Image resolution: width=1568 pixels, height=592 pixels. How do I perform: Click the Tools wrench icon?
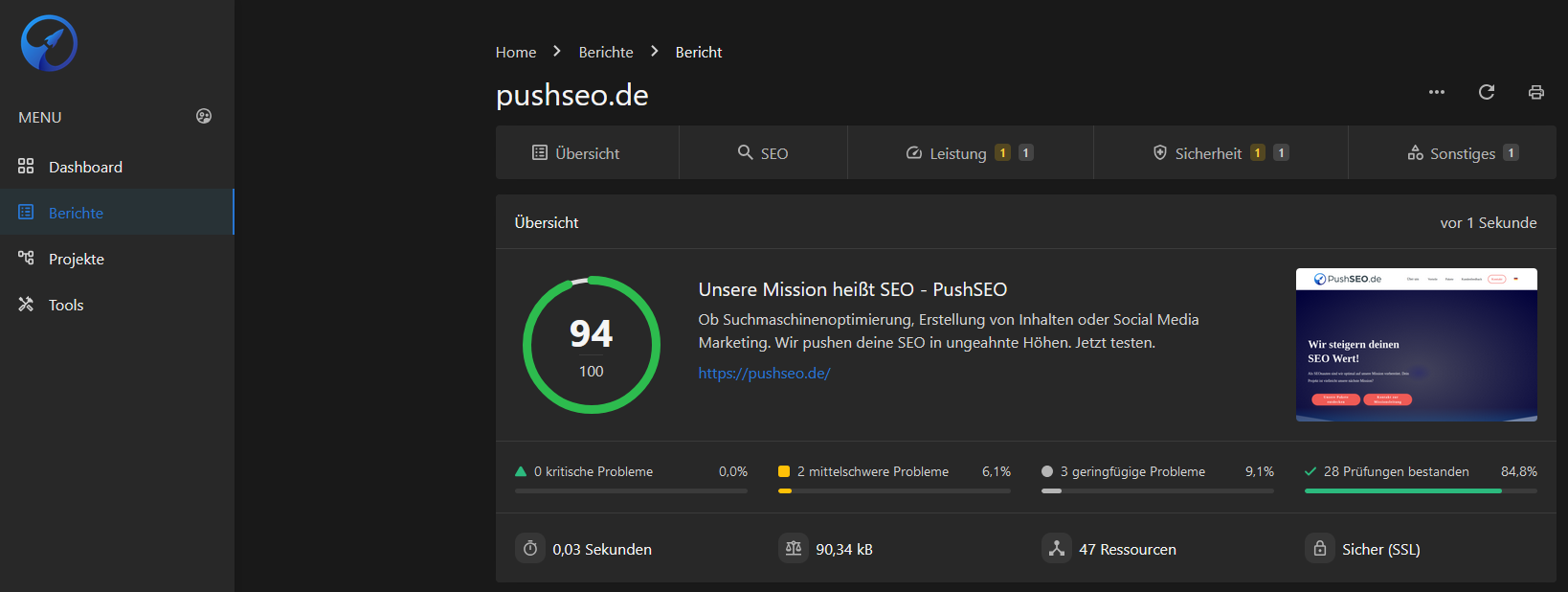point(26,304)
